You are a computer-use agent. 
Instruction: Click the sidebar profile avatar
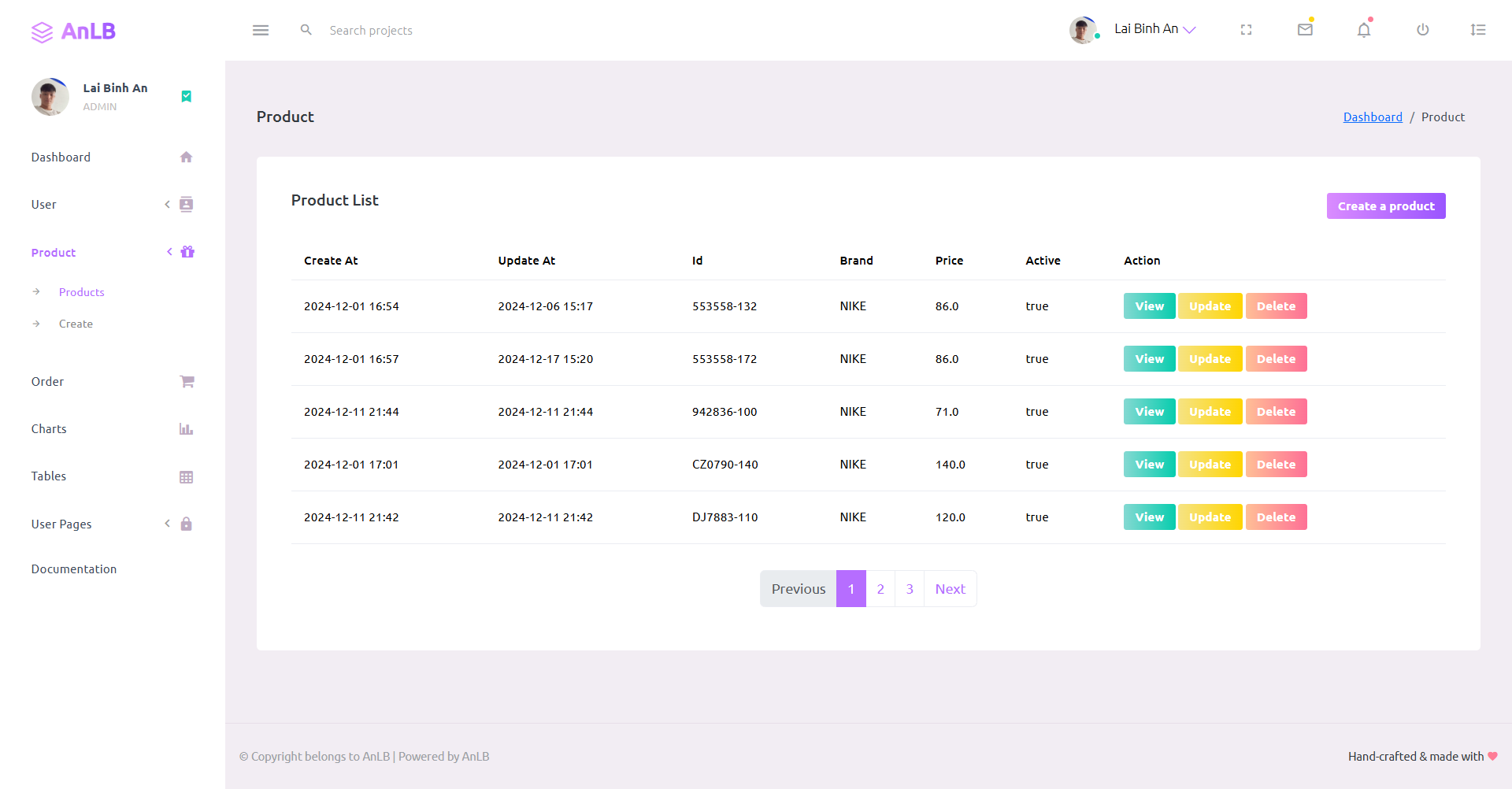[50, 97]
